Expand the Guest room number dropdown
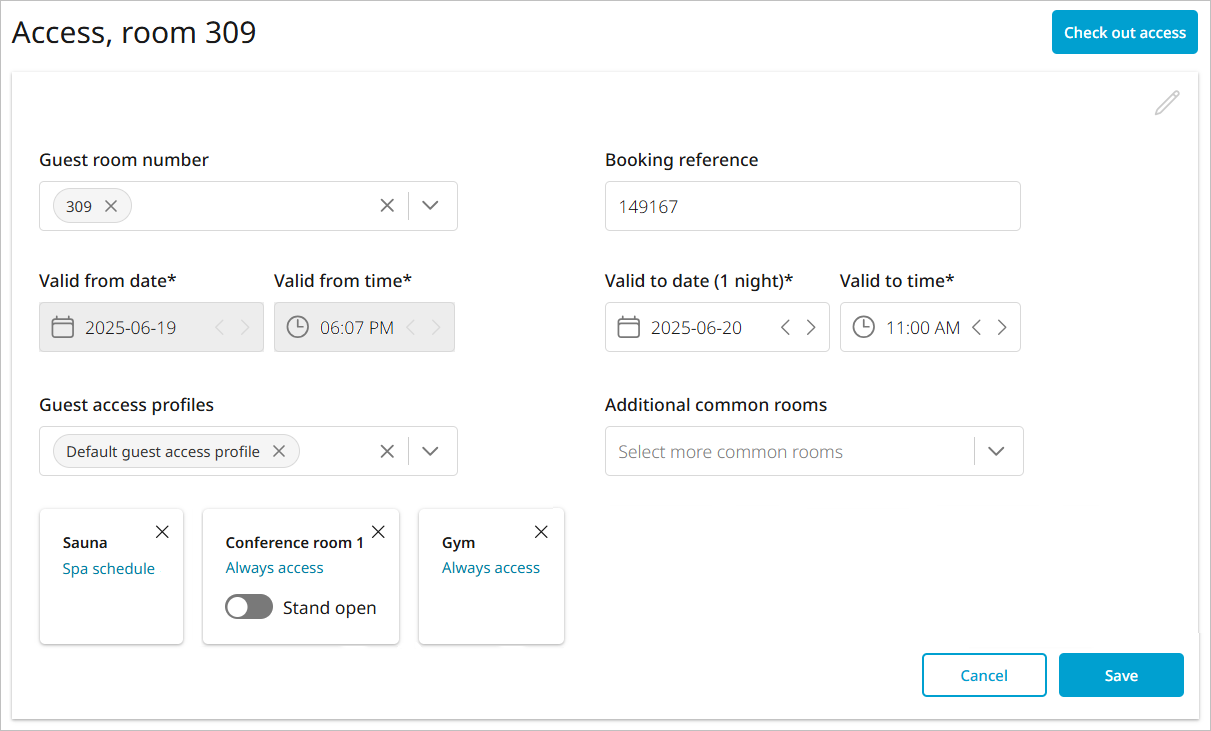Image resolution: width=1211 pixels, height=731 pixels. [431, 206]
